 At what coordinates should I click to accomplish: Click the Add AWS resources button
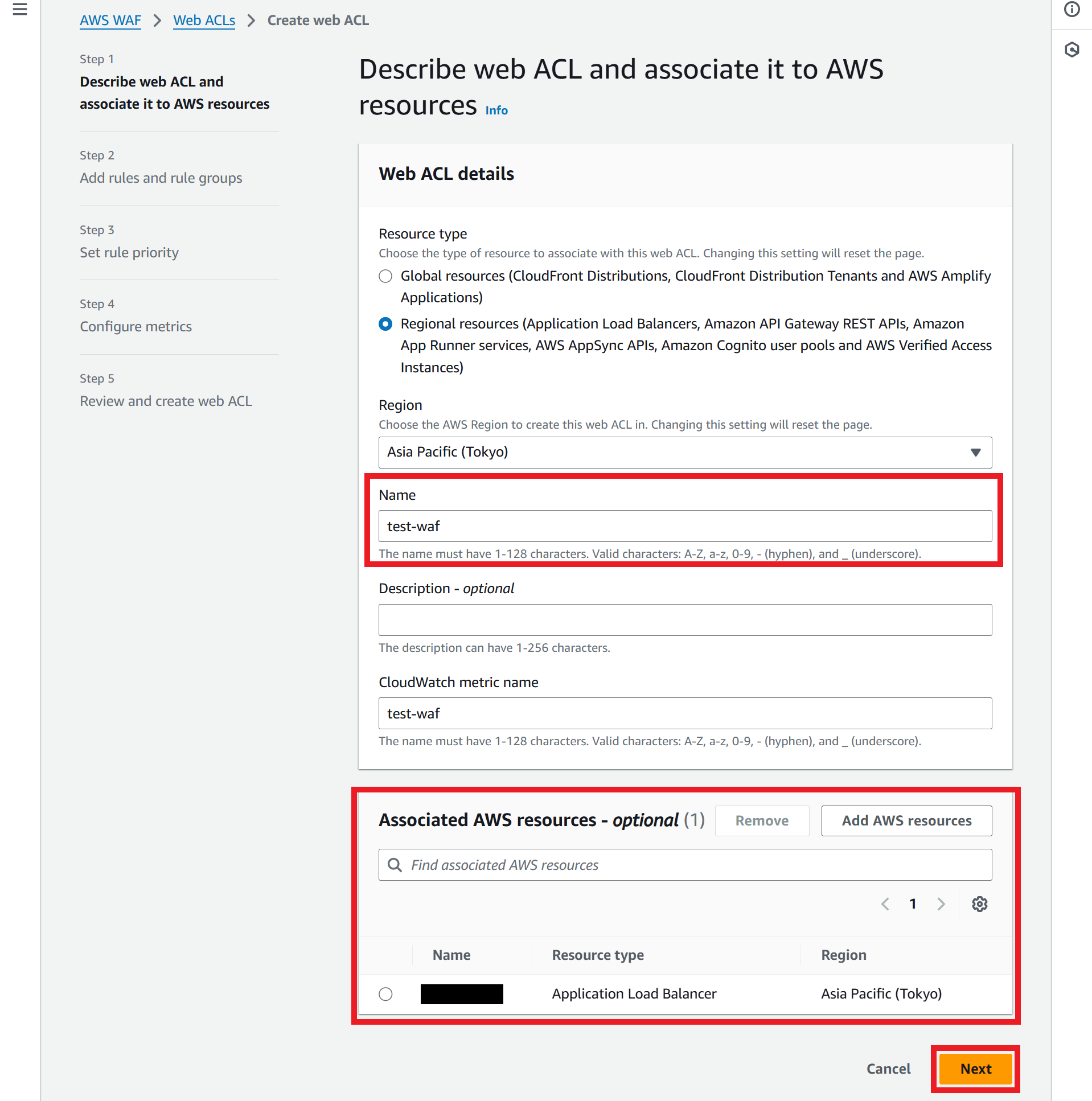tap(906, 820)
